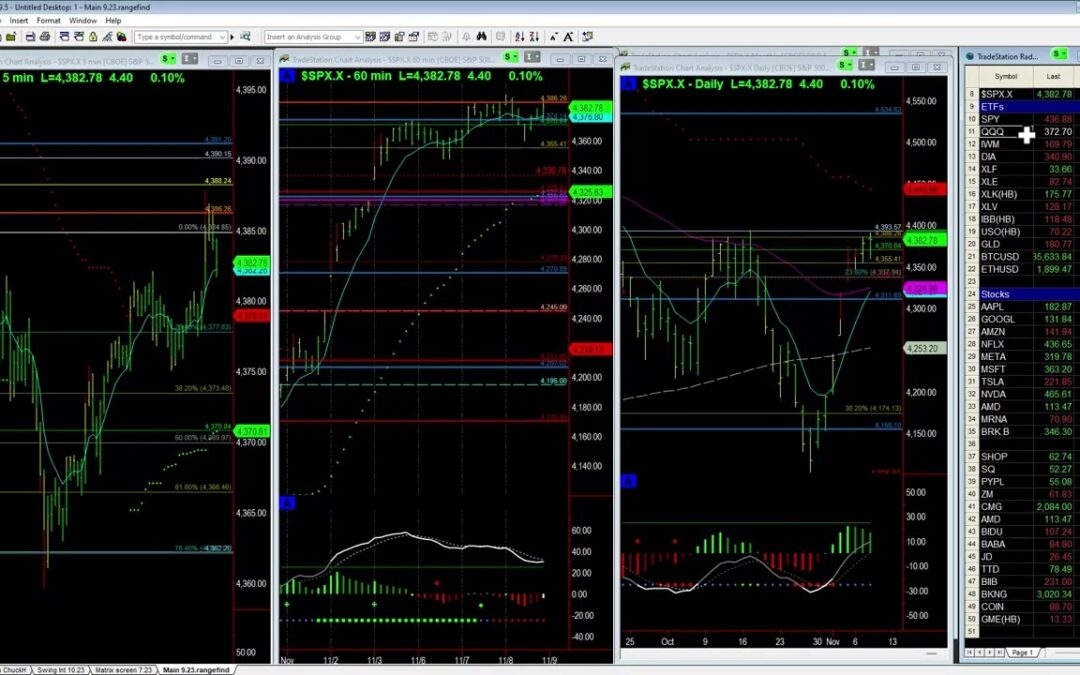Click inside the Type a symbol/command field

click(176, 37)
